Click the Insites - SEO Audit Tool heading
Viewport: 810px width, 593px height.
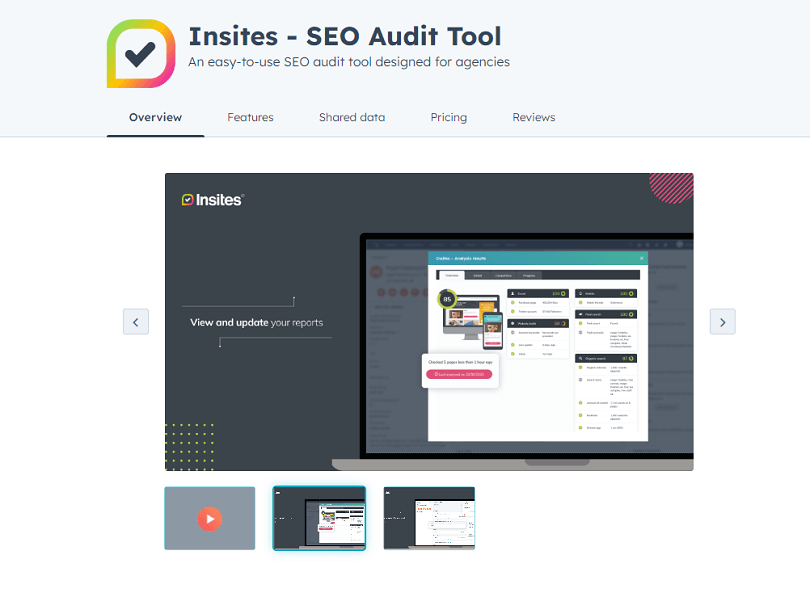click(x=345, y=36)
